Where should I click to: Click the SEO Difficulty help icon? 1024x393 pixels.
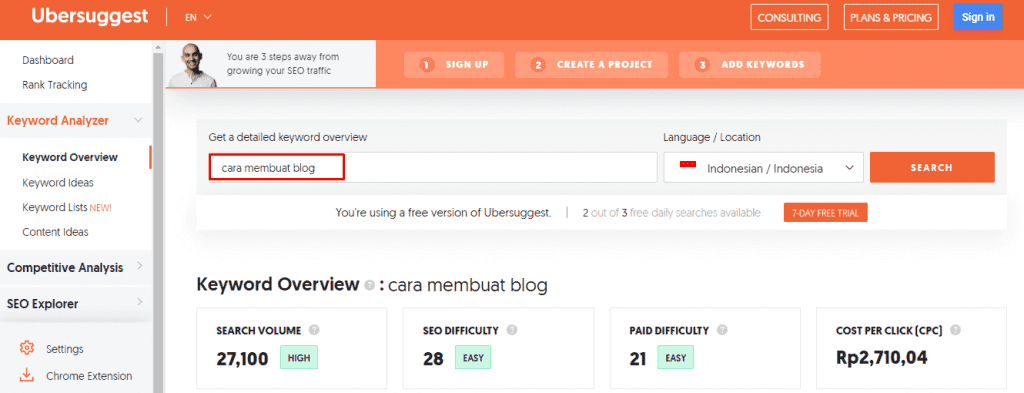(x=511, y=330)
